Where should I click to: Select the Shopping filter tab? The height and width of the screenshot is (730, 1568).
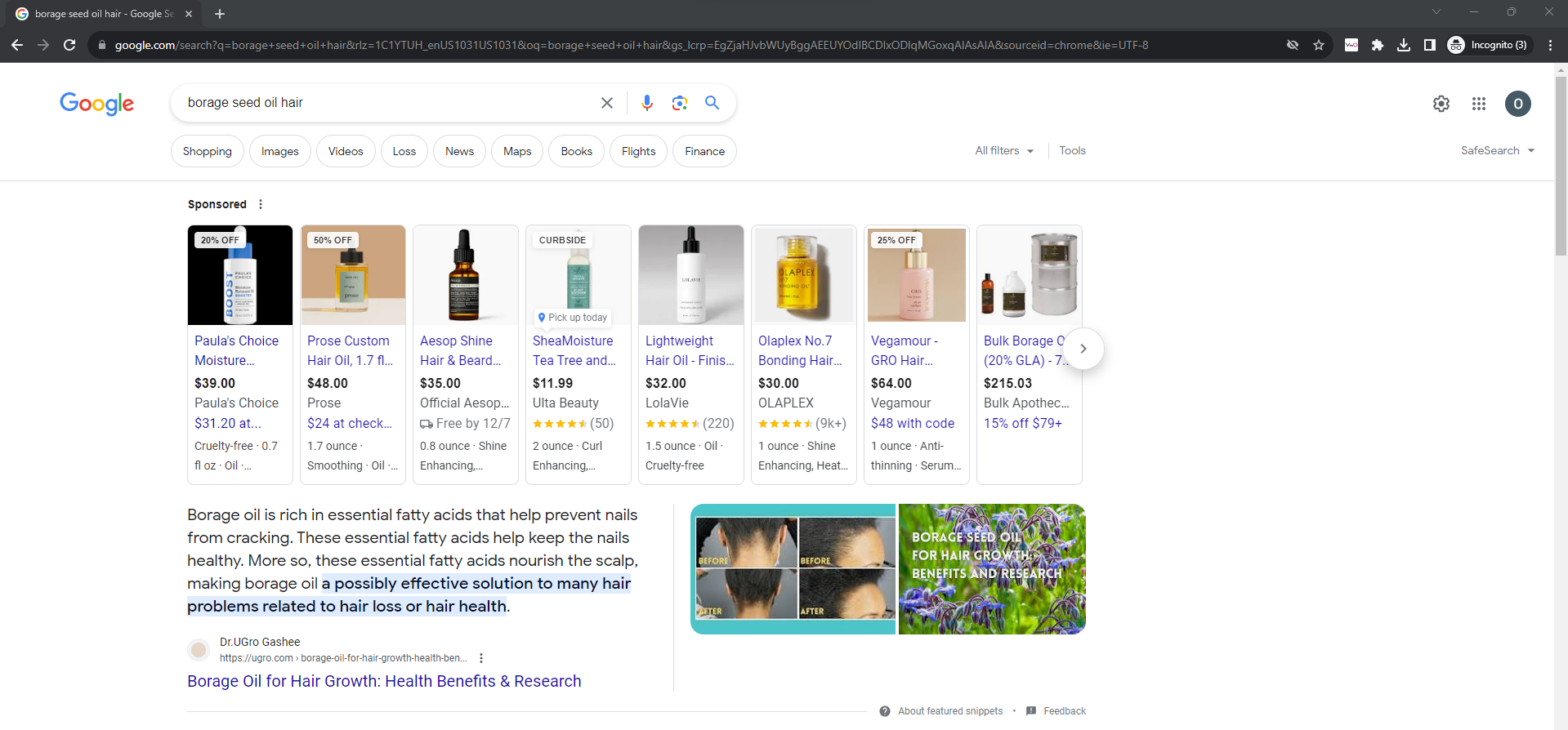click(x=207, y=152)
